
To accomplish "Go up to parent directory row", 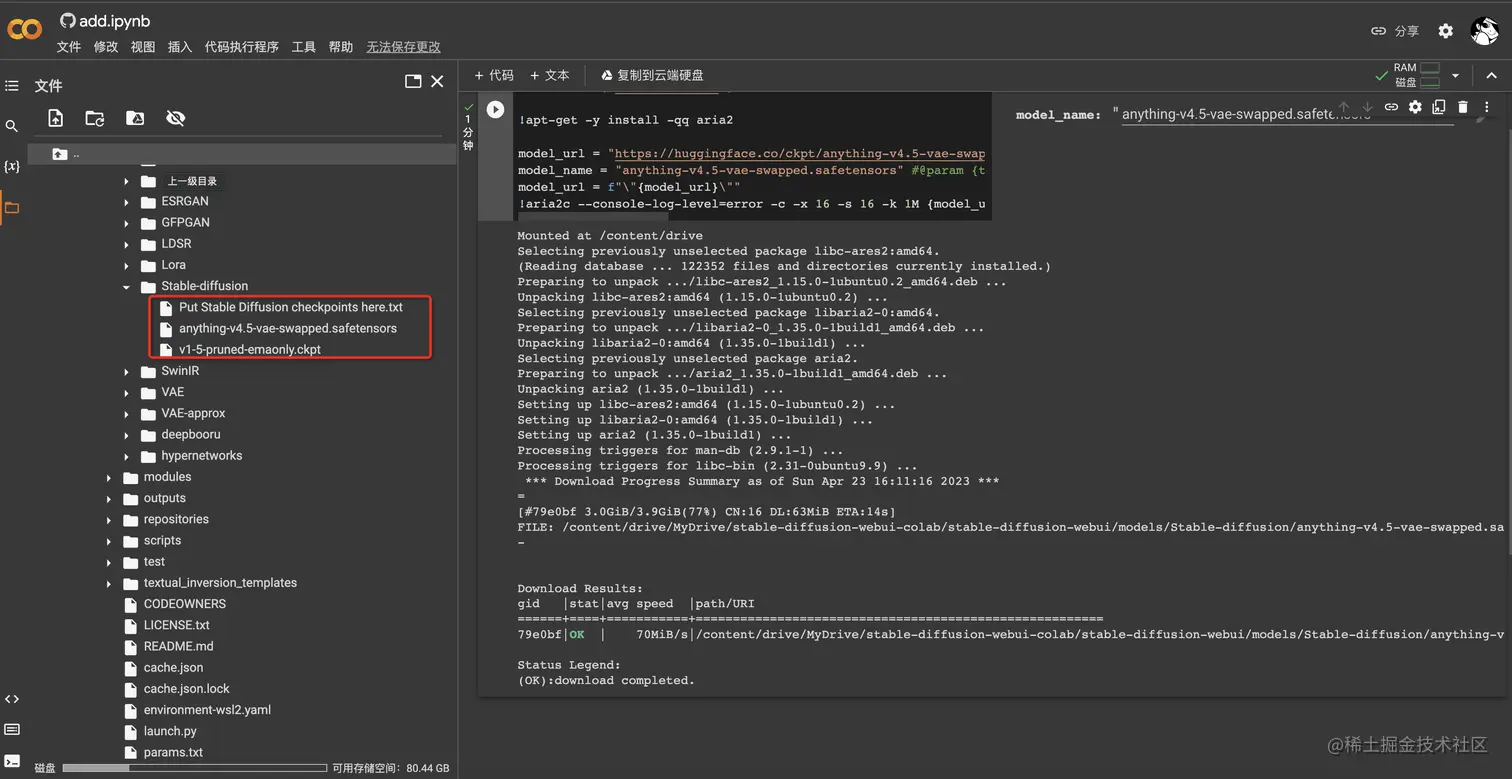I will tap(243, 154).
